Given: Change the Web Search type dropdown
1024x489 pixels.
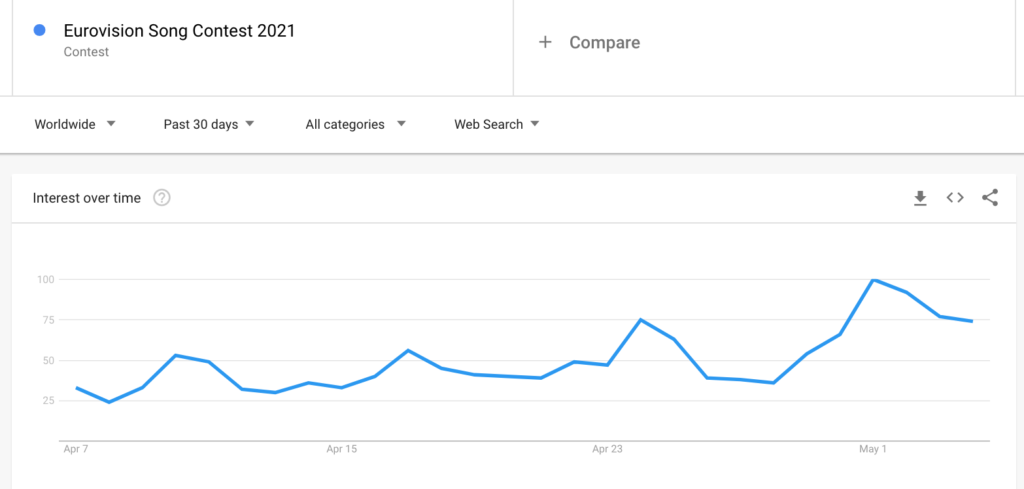Looking at the screenshot, I should click(497, 124).
